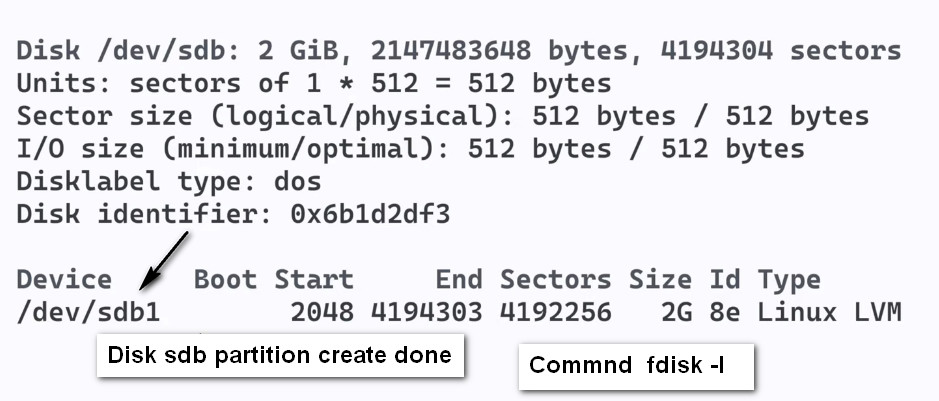Click the "Disklabel type: dos" line
This screenshot has height=401, width=939.
(169, 181)
